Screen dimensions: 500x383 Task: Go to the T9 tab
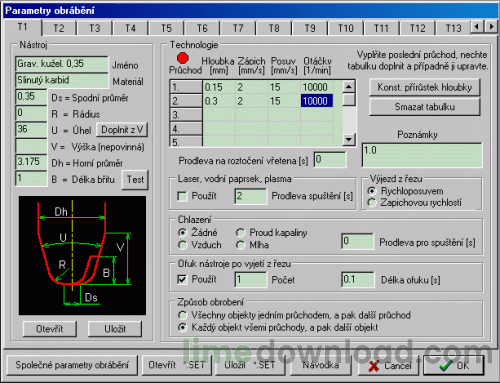pyautogui.click(x=310, y=28)
